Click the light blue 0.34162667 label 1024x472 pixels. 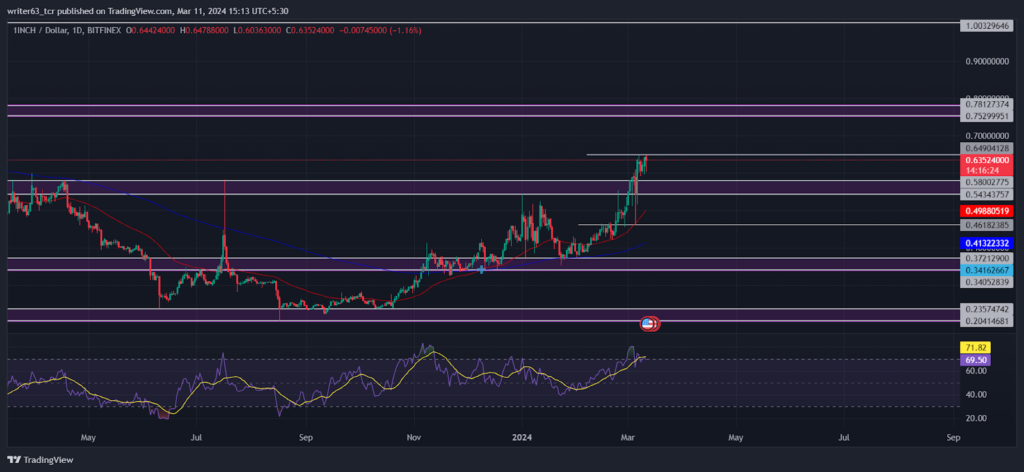click(987, 270)
